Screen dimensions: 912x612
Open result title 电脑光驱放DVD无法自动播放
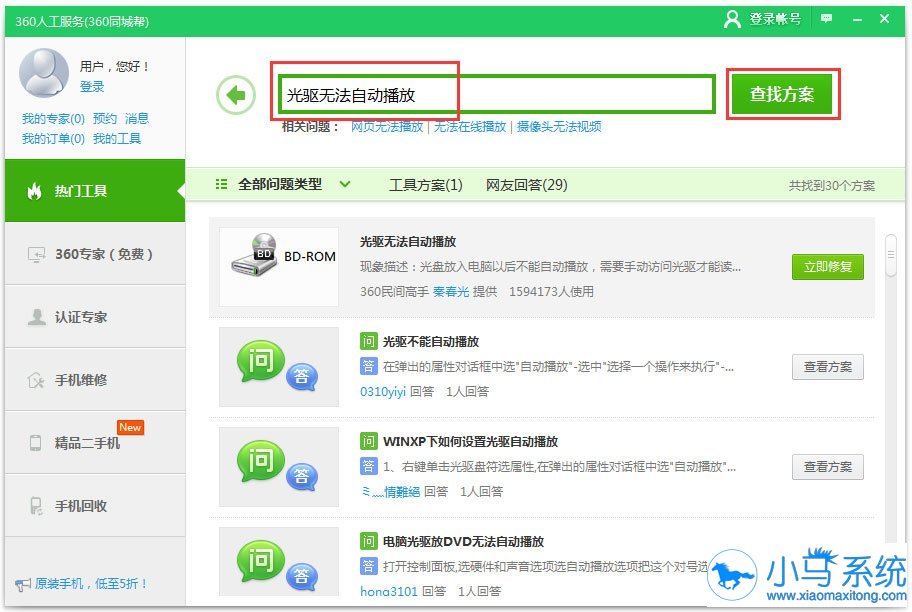click(463, 542)
